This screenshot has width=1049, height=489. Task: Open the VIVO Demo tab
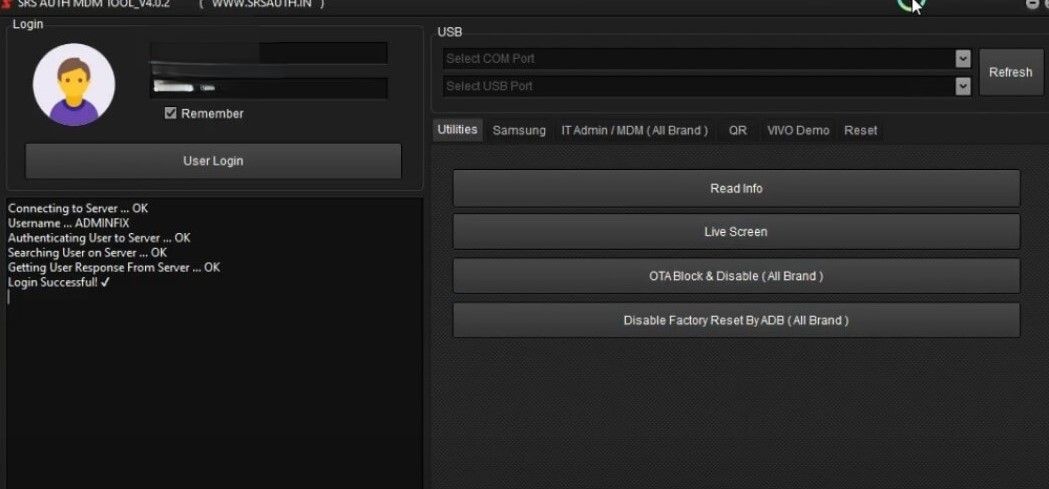point(798,130)
